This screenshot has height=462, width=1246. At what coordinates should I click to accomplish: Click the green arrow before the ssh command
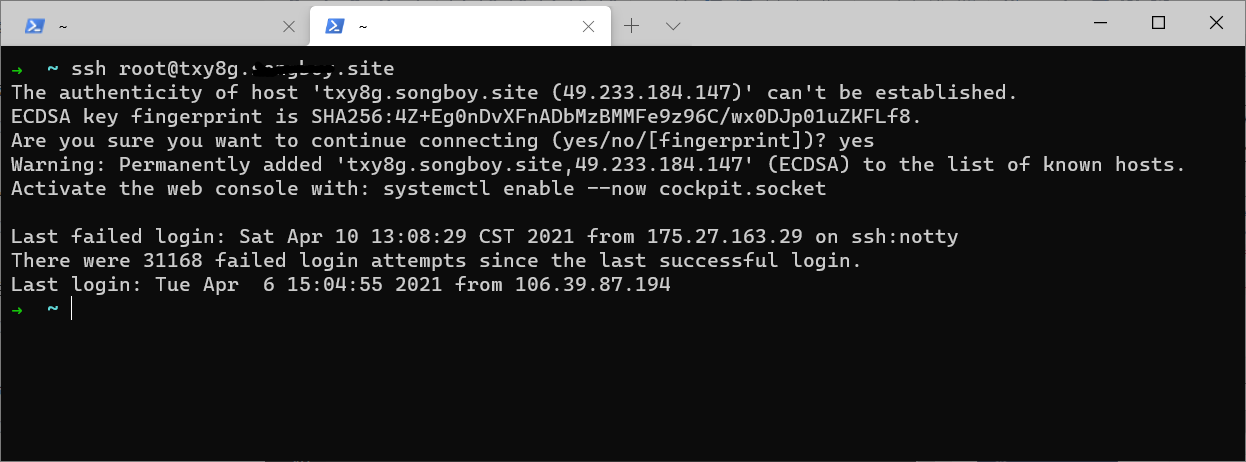pos(17,69)
